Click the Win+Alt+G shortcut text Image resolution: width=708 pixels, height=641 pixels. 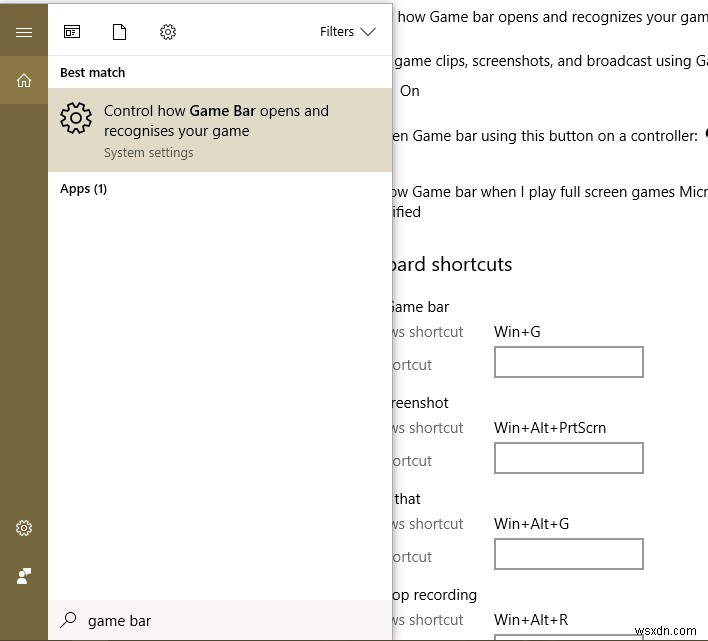[x=531, y=524]
